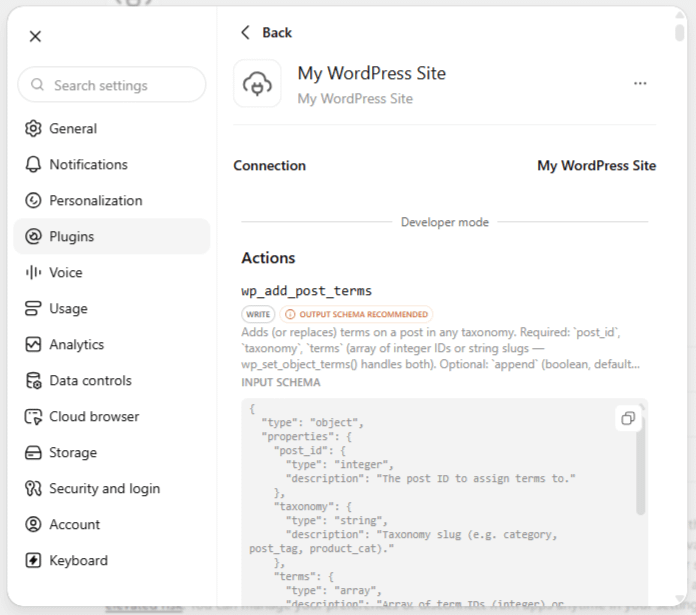Expand the truncated action description text
The height and width of the screenshot is (615, 696).
441,348
